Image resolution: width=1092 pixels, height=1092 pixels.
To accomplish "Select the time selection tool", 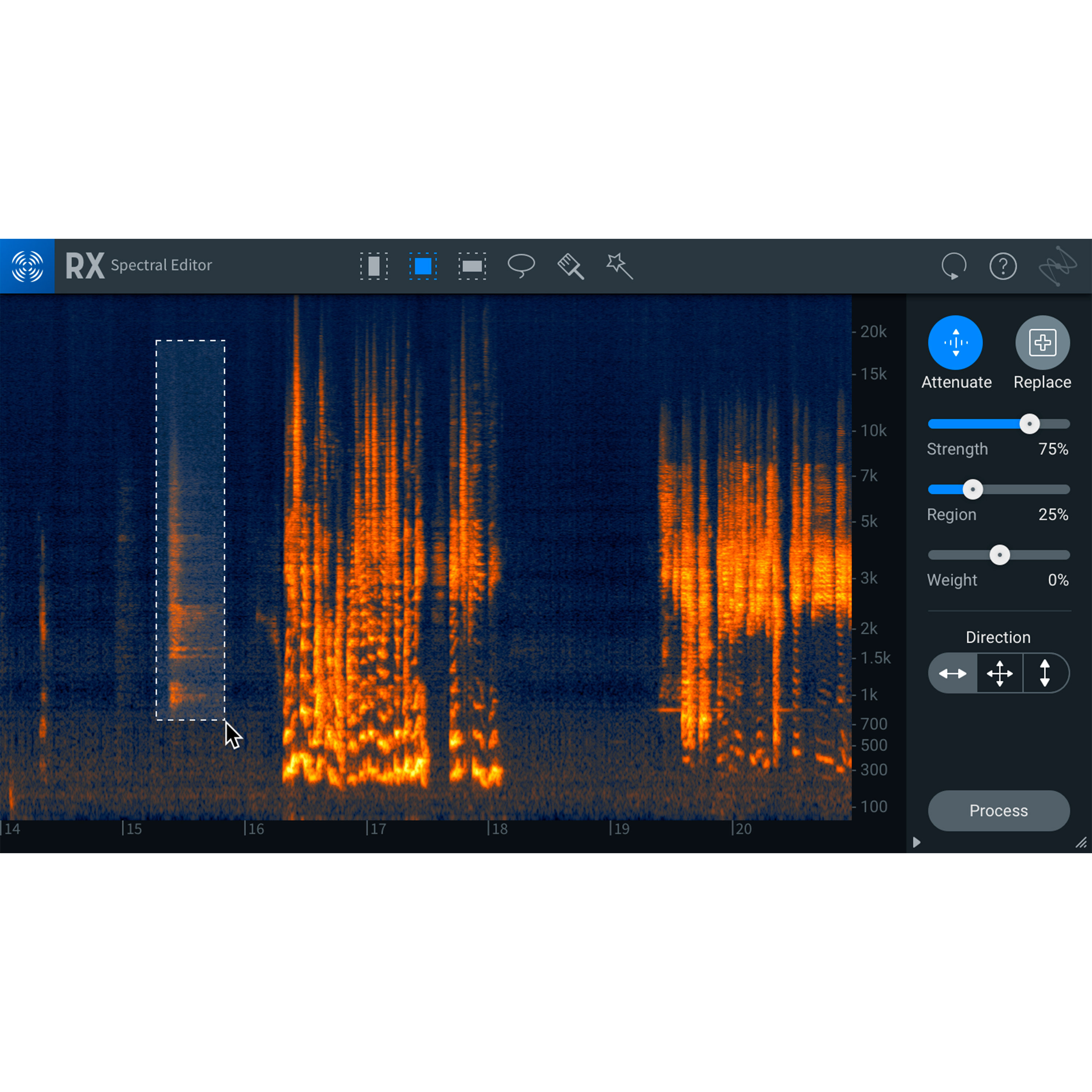I will tap(375, 266).
